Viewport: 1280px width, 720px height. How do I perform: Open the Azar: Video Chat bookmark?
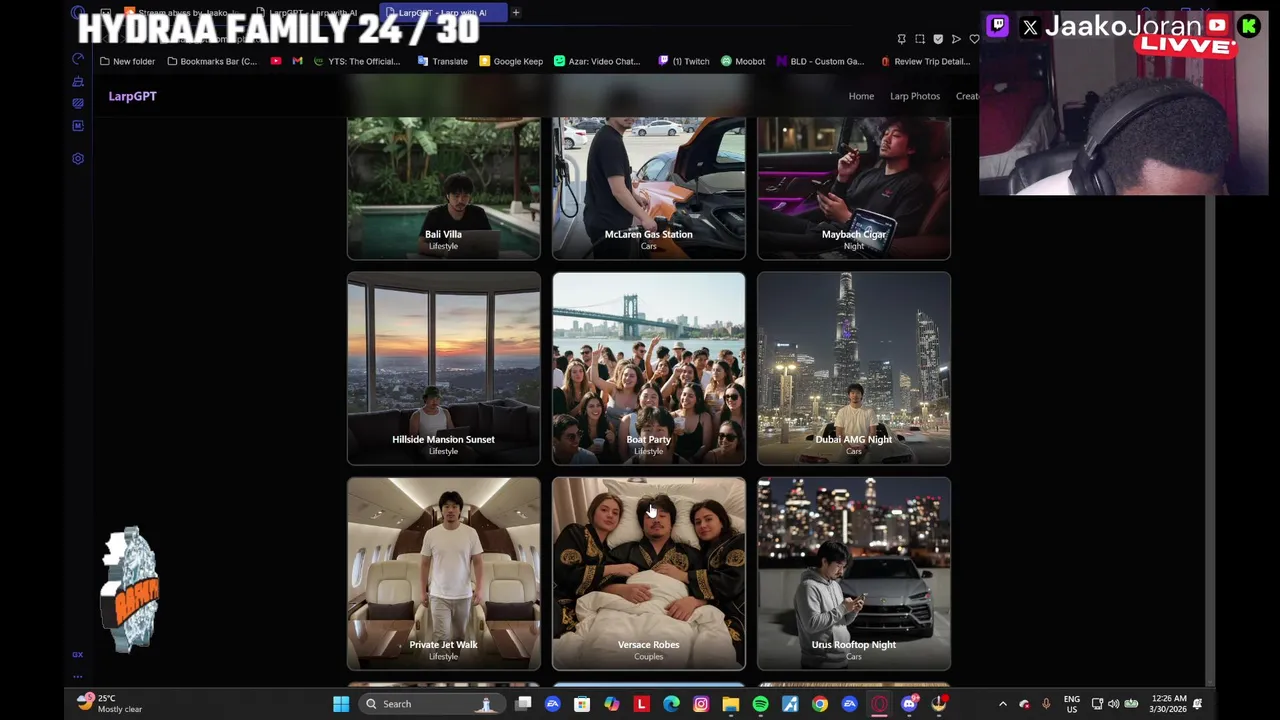pyautogui.click(x=597, y=61)
